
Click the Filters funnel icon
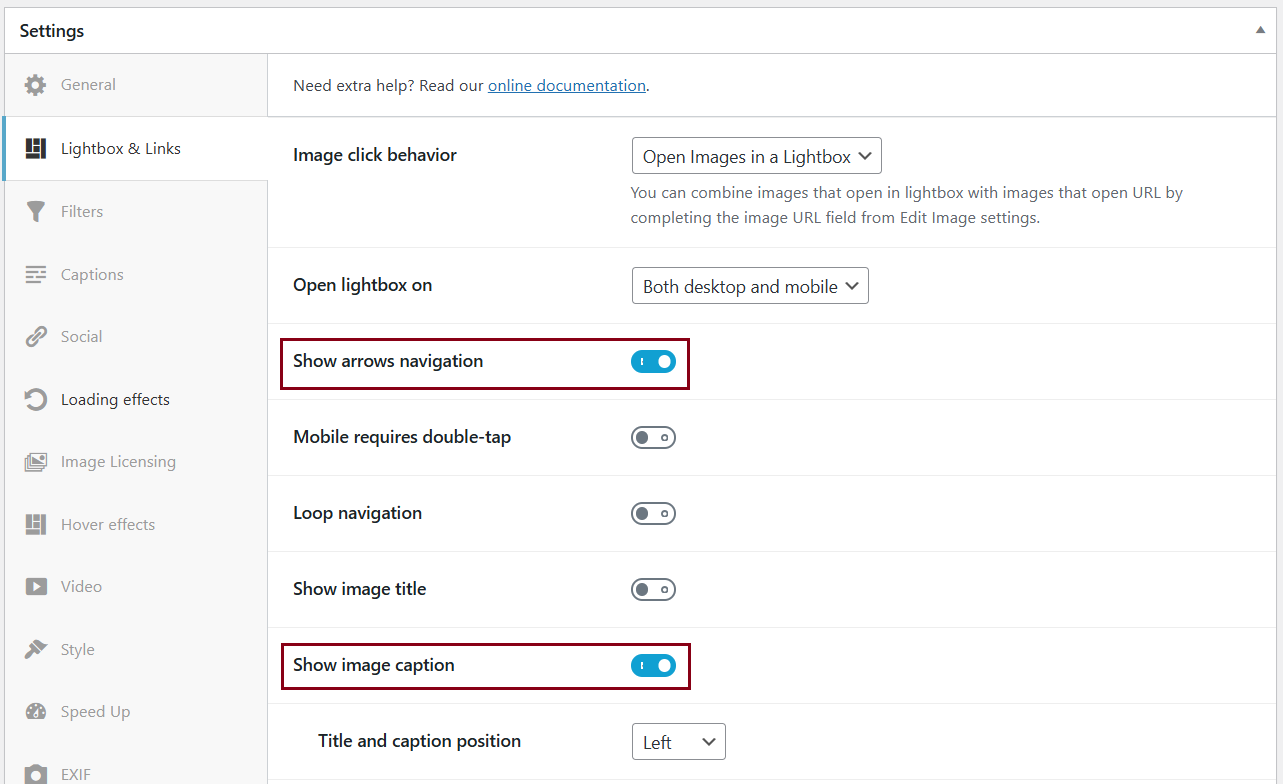[x=36, y=211]
